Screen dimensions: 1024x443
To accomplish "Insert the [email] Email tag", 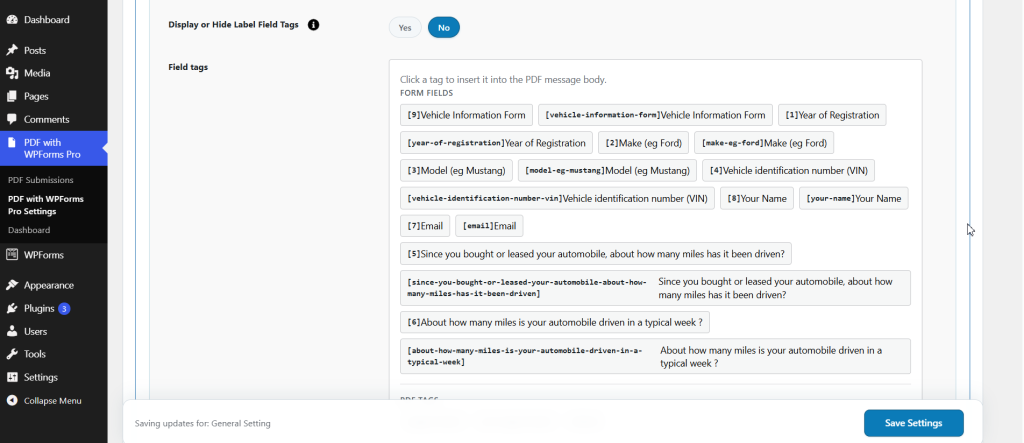I will 489,226.
